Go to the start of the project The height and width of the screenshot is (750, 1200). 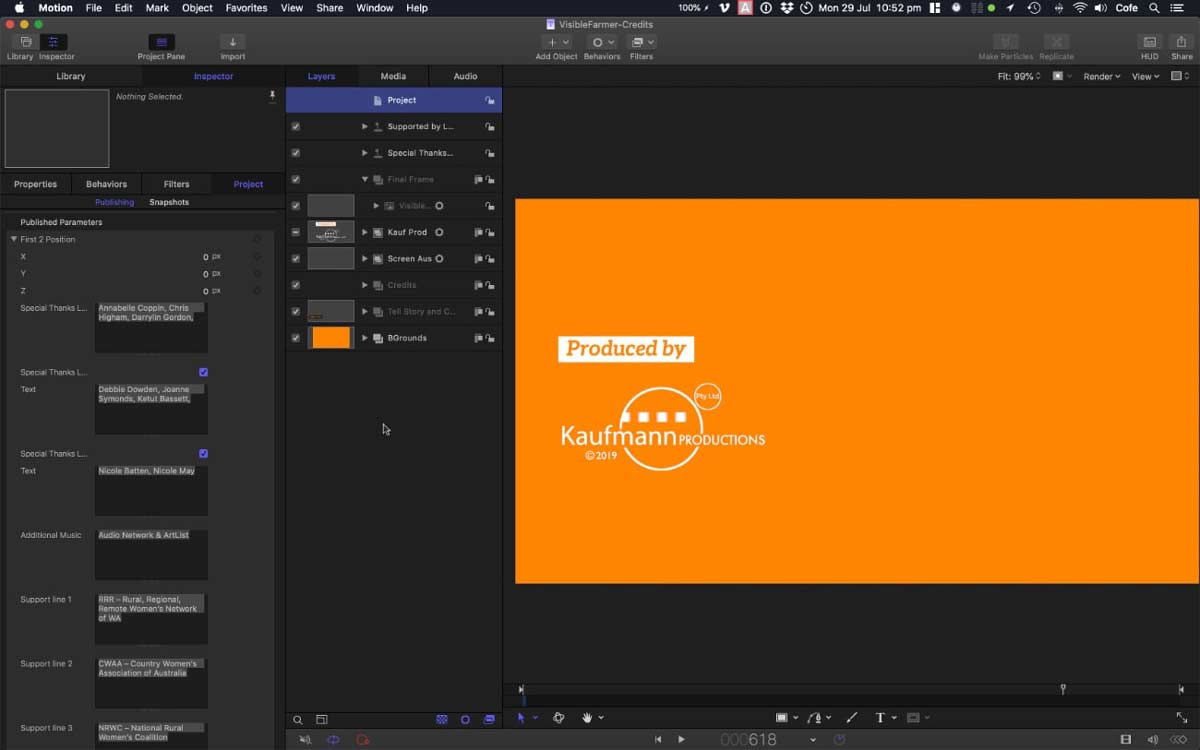pyautogui.click(x=658, y=740)
